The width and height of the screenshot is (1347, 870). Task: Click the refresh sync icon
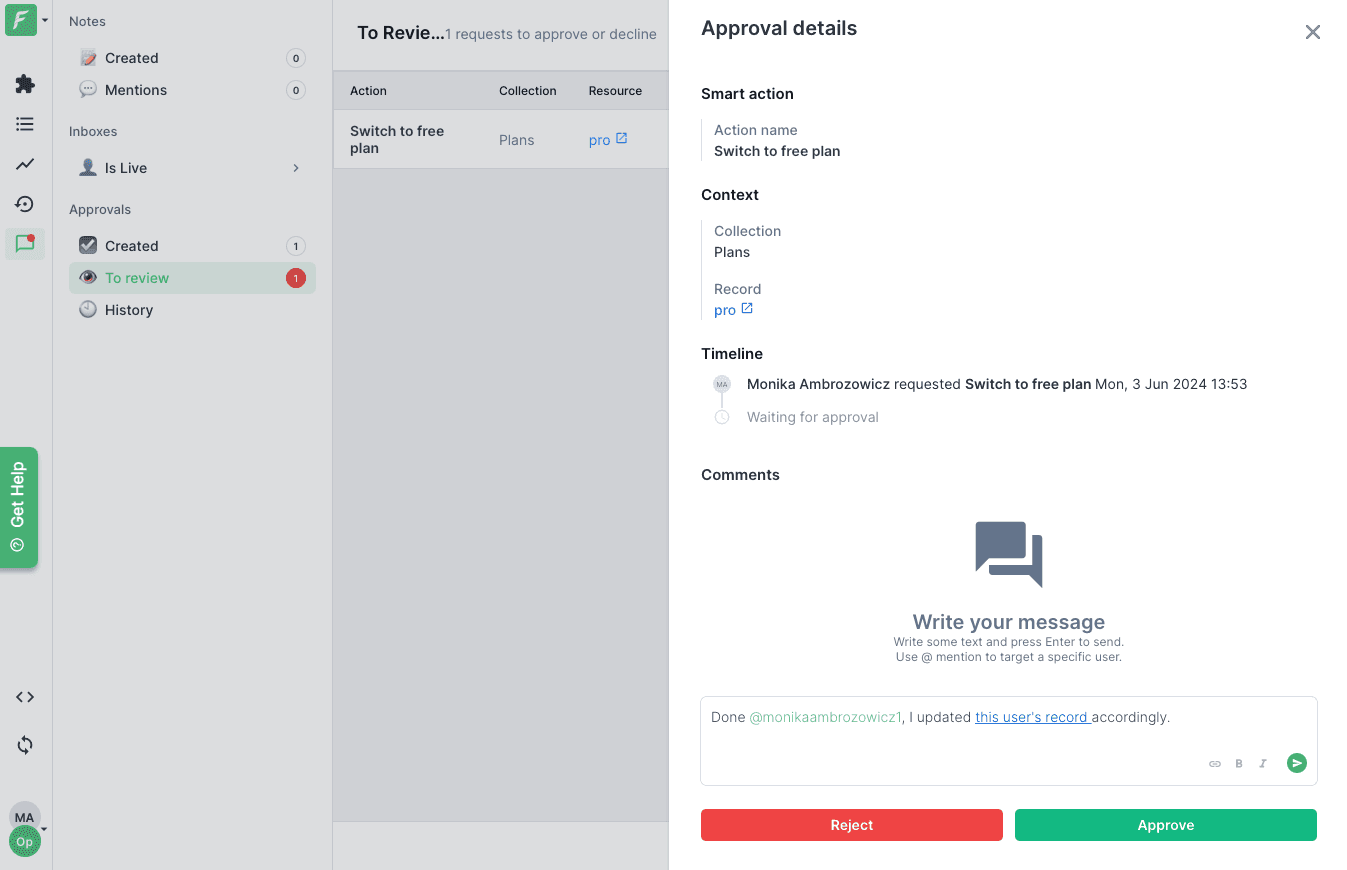(x=25, y=745)
